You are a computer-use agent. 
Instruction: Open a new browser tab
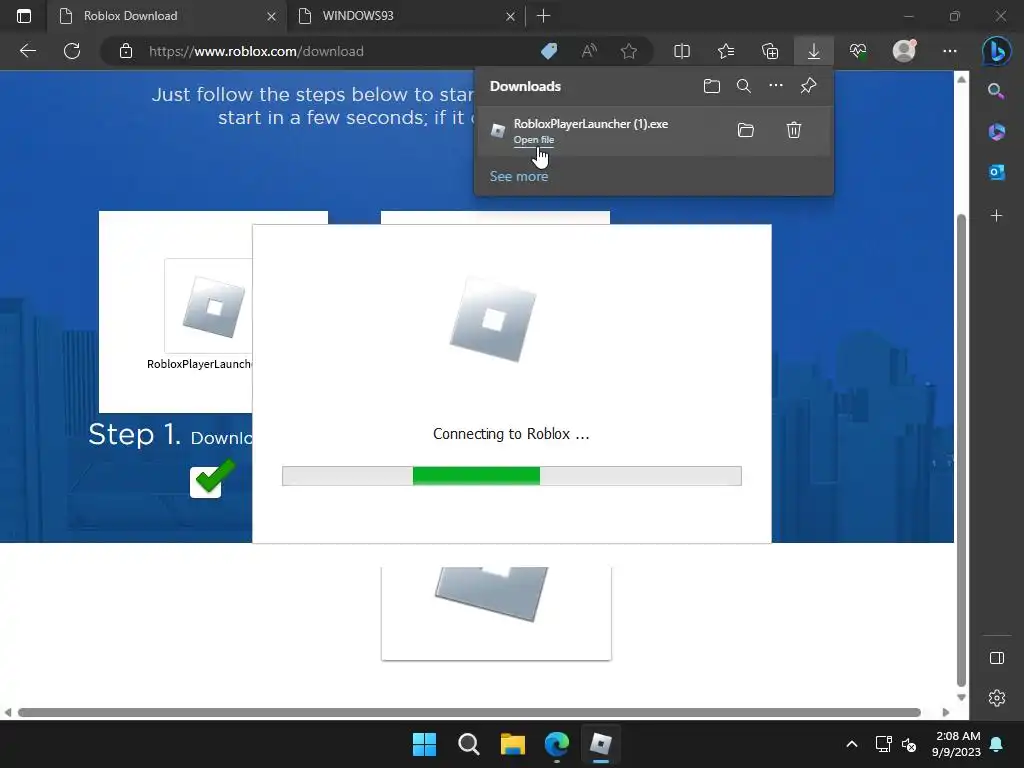pos(543,16)
